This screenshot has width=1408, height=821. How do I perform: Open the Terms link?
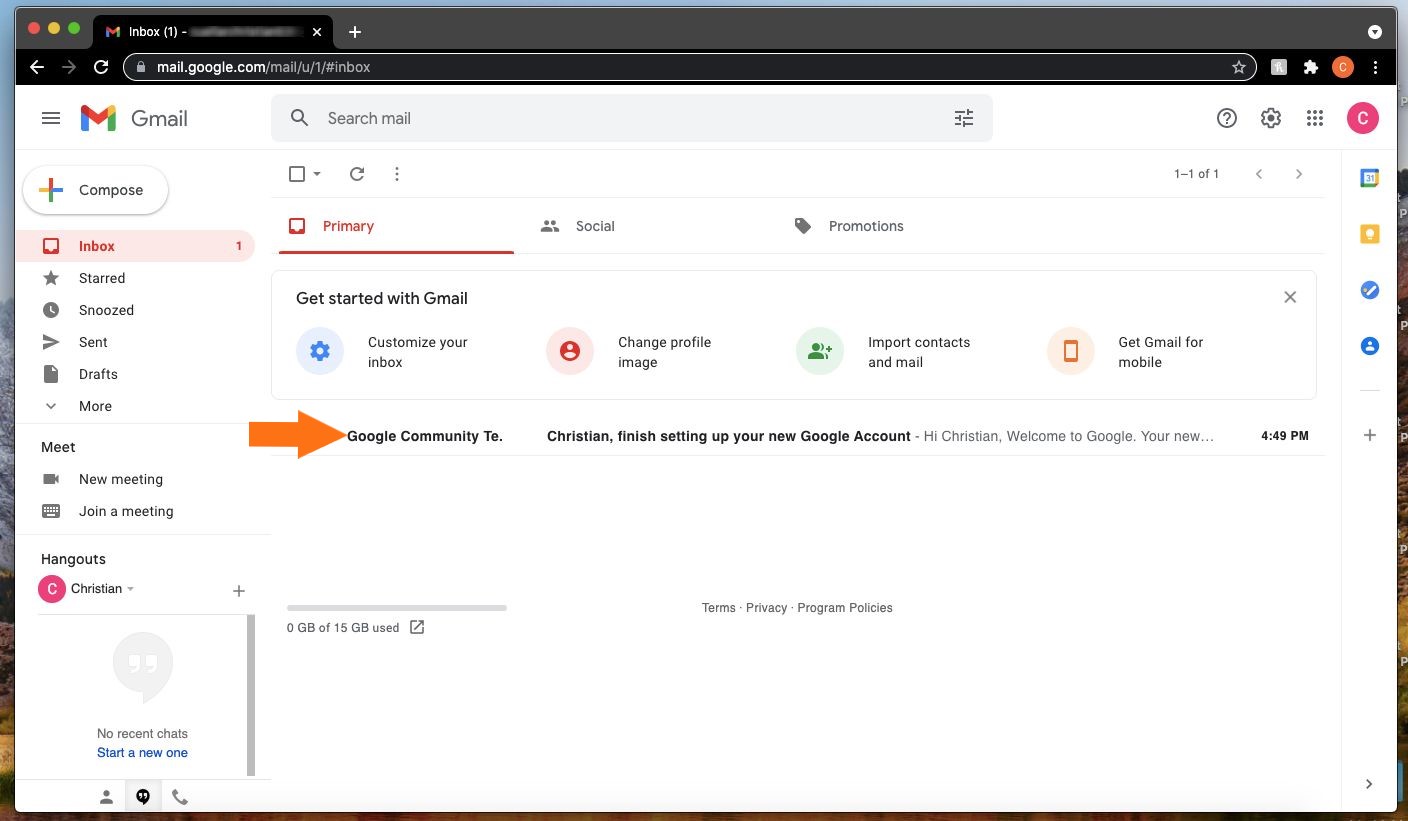(719, 608)
